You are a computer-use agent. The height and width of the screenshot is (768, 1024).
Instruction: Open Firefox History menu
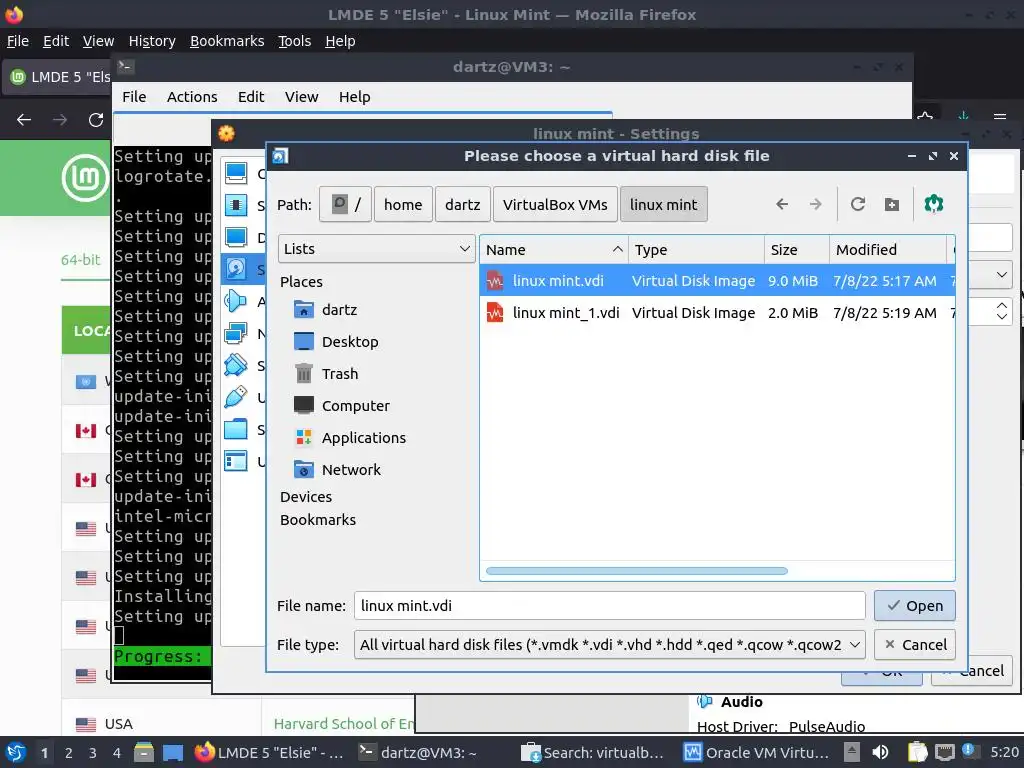(x=152, y=41)
